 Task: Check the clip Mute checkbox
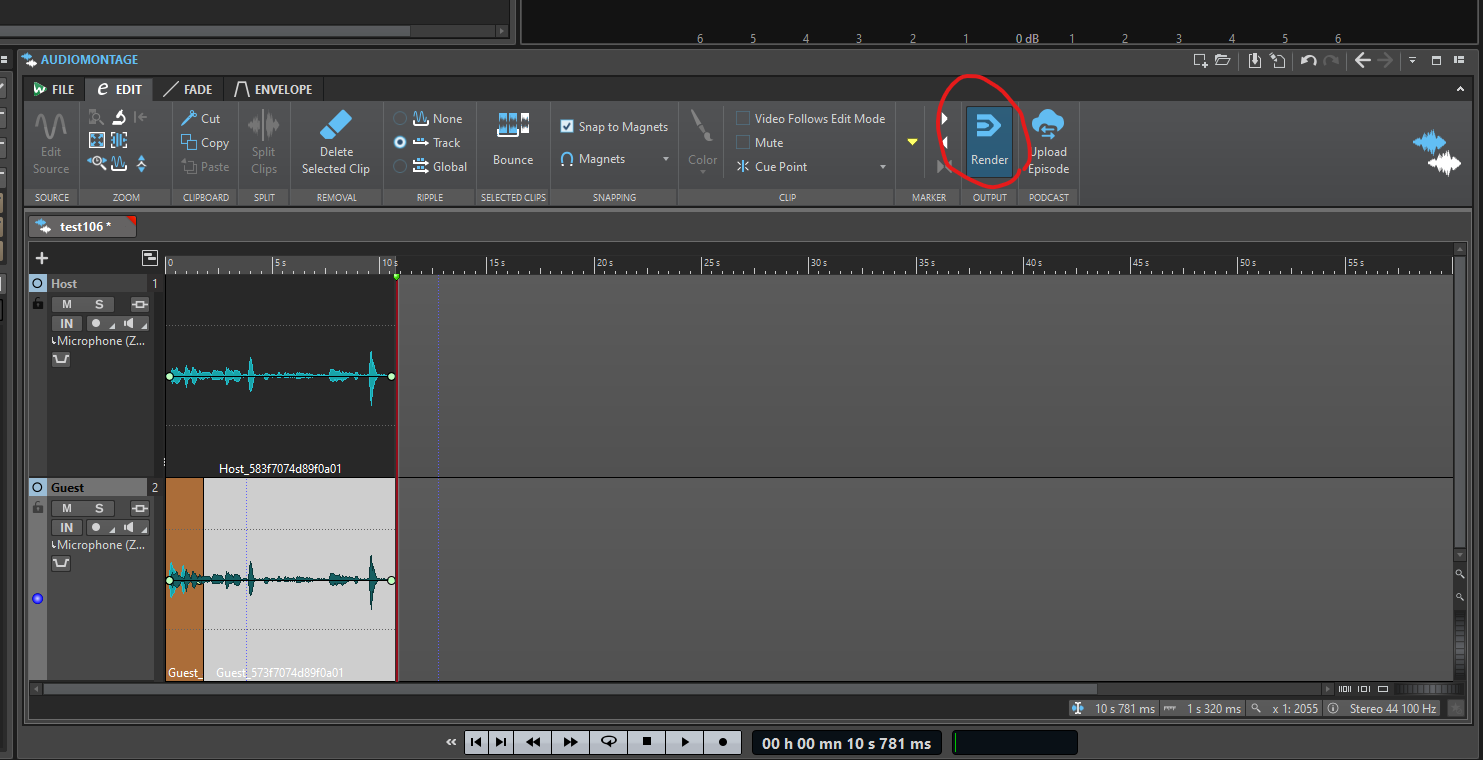[743, 143]
